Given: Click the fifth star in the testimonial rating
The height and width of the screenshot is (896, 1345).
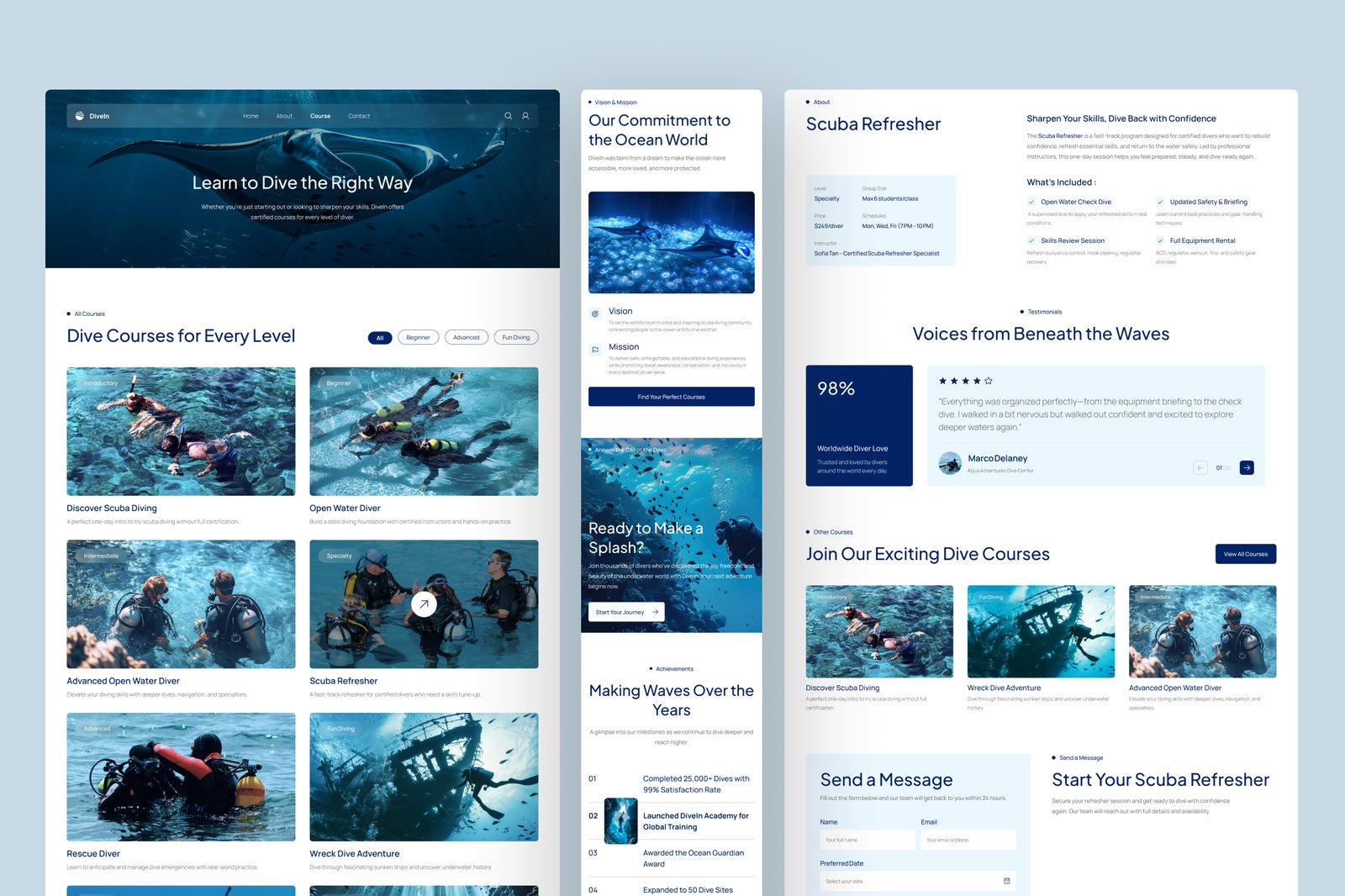Looking at the screenshot, I should point(988,381).
